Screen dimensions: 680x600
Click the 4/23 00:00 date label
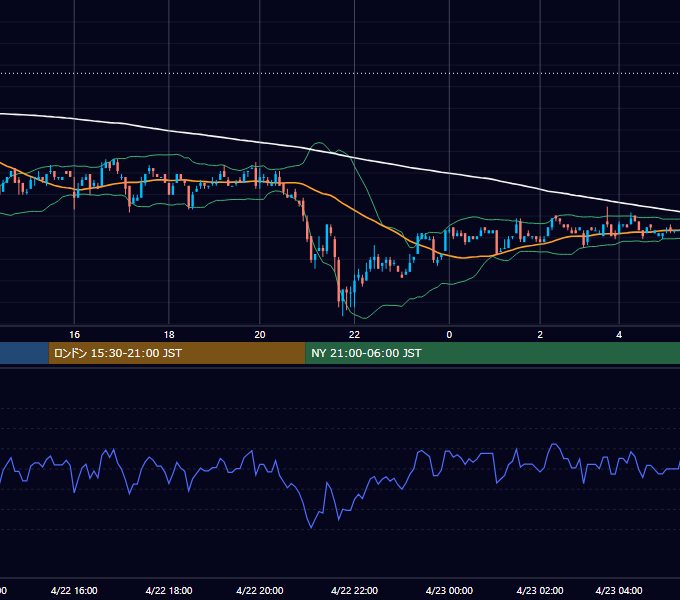tap(449, 590)
